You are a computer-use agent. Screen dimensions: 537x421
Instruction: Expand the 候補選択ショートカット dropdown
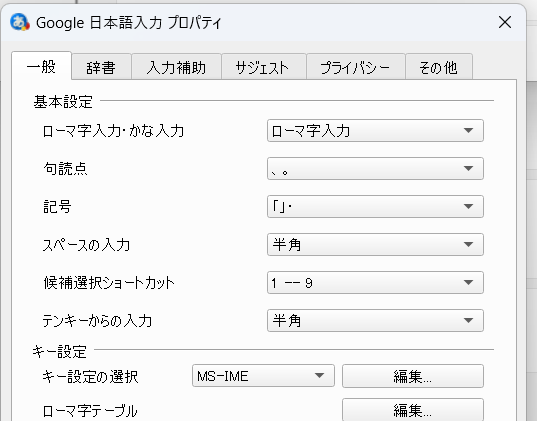375,283
